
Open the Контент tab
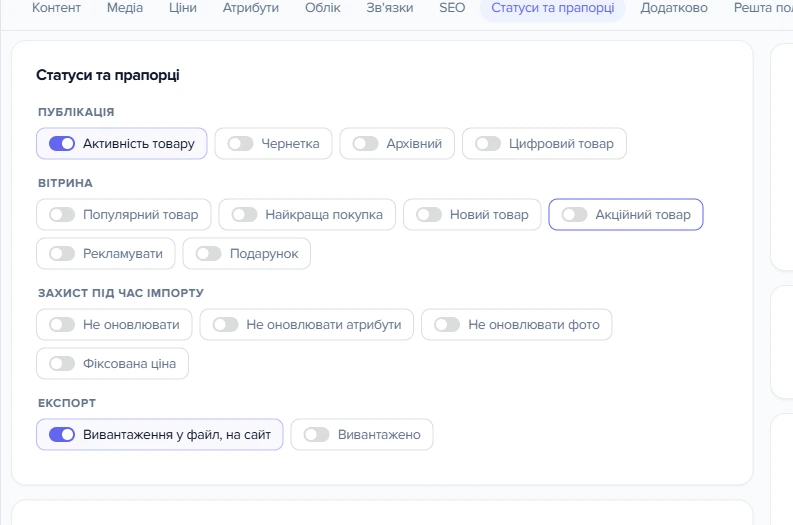coord(56,8)
